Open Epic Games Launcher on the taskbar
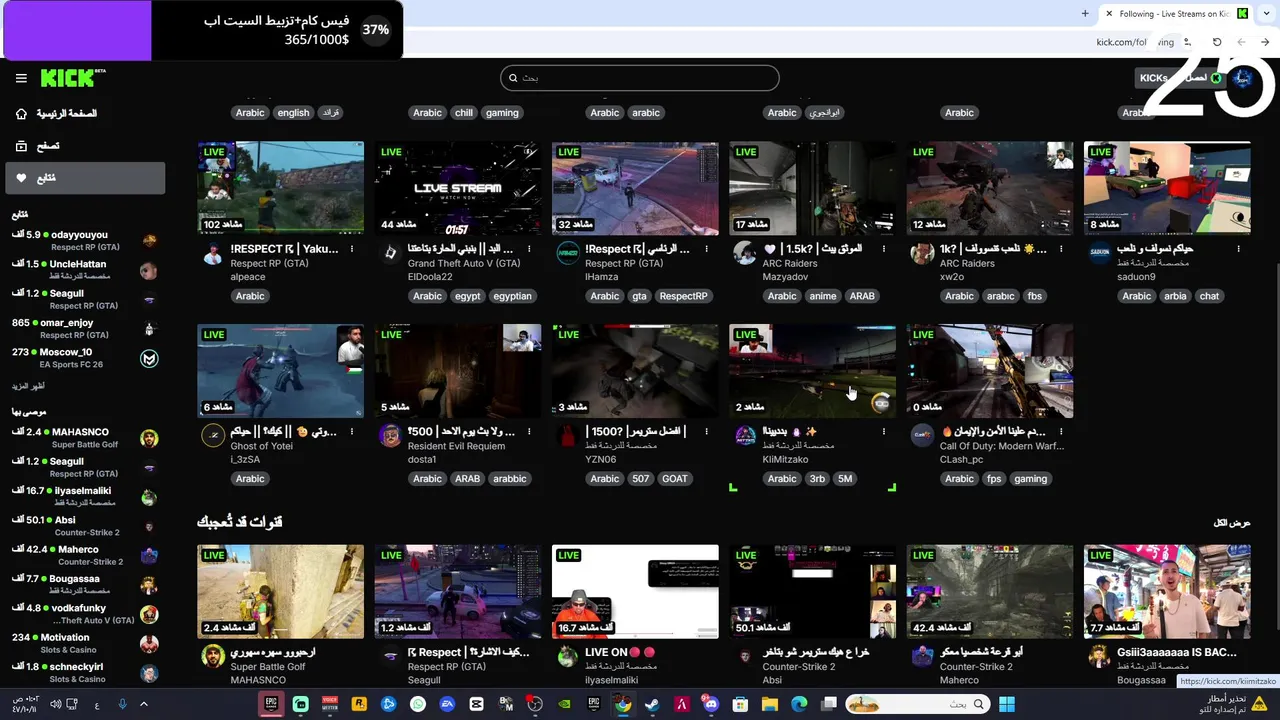1280x720 pixels. [271, 705]
